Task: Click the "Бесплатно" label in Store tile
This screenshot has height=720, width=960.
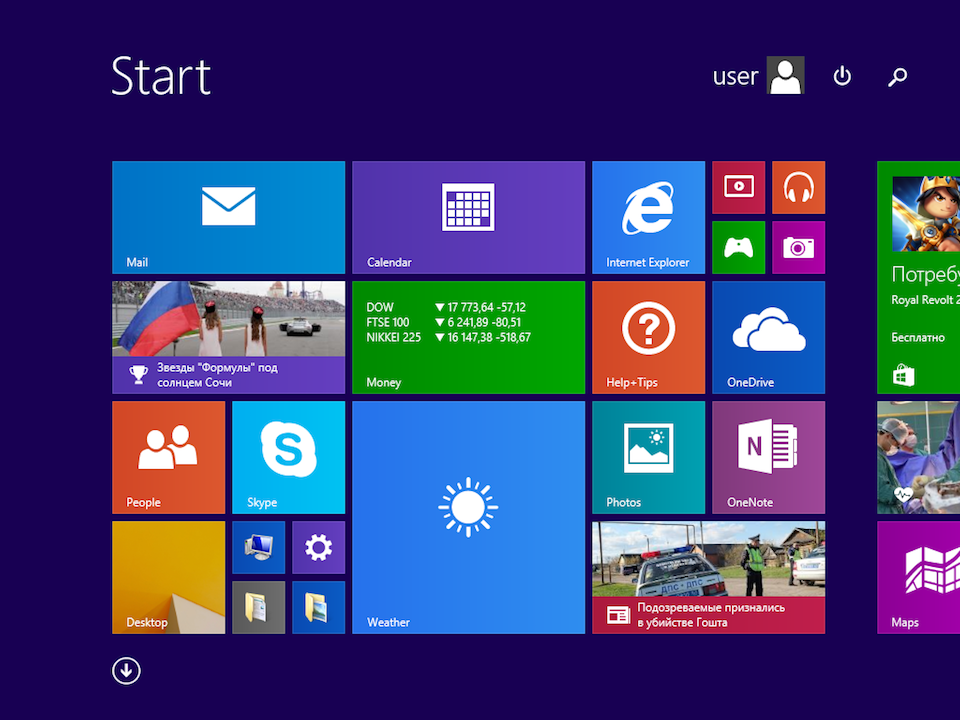Action: [918, 337]
